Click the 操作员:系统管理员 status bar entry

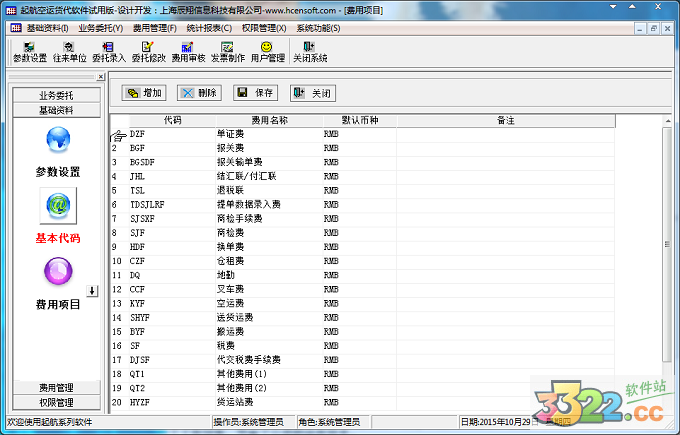pos(253,422)
